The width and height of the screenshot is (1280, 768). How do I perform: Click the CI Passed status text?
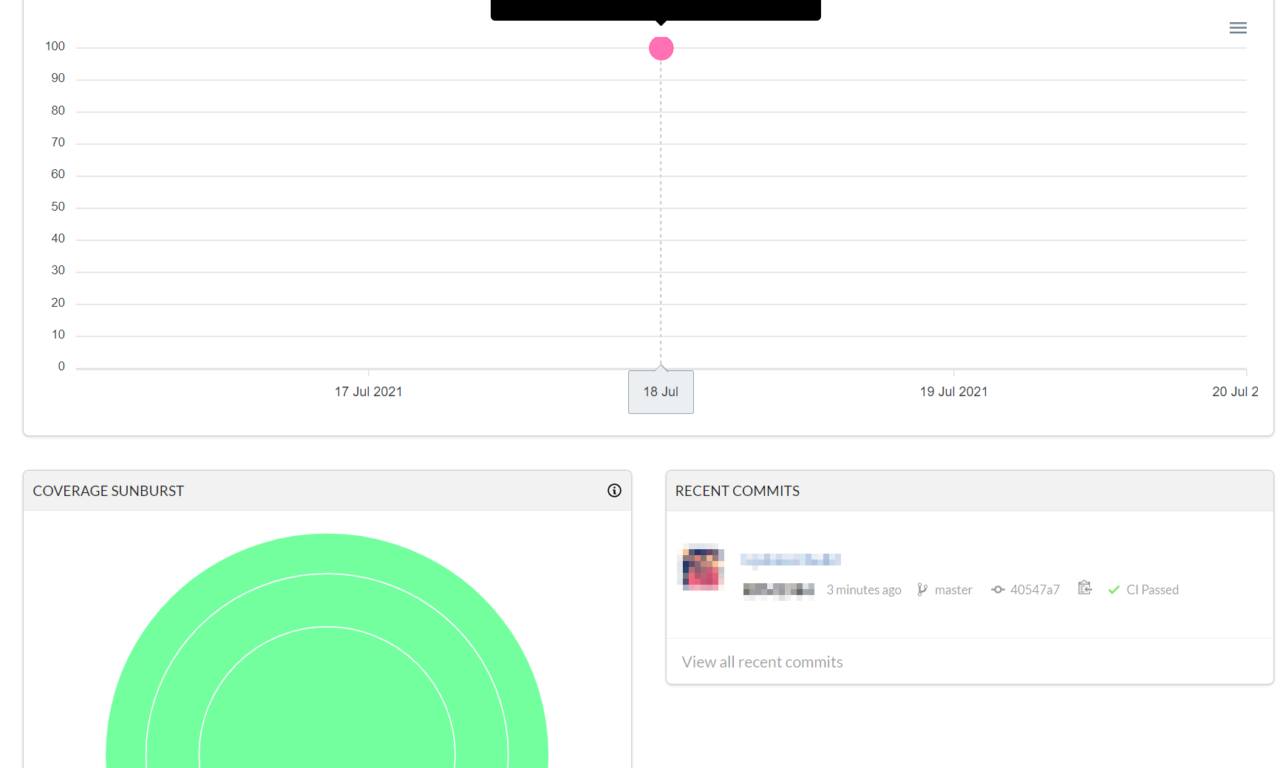pyautogui.click(x=1152, y=590)
